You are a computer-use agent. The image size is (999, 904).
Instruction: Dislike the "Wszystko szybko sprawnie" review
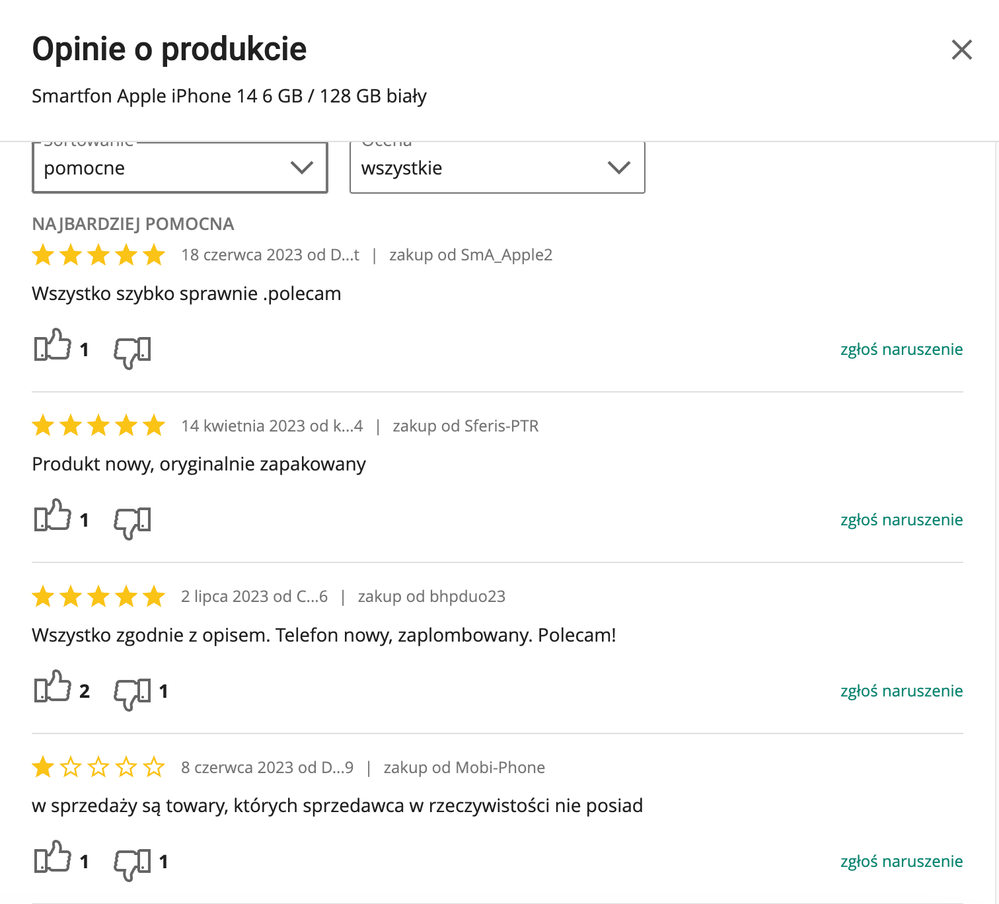point(133,352)
